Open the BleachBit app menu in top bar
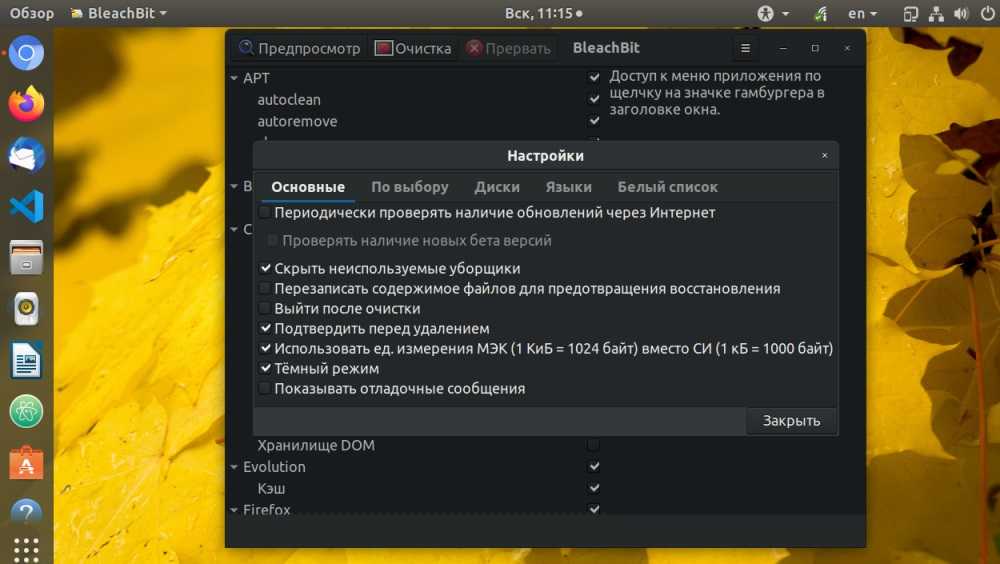This screenshot has width=1000, height=564. point(119,13)
